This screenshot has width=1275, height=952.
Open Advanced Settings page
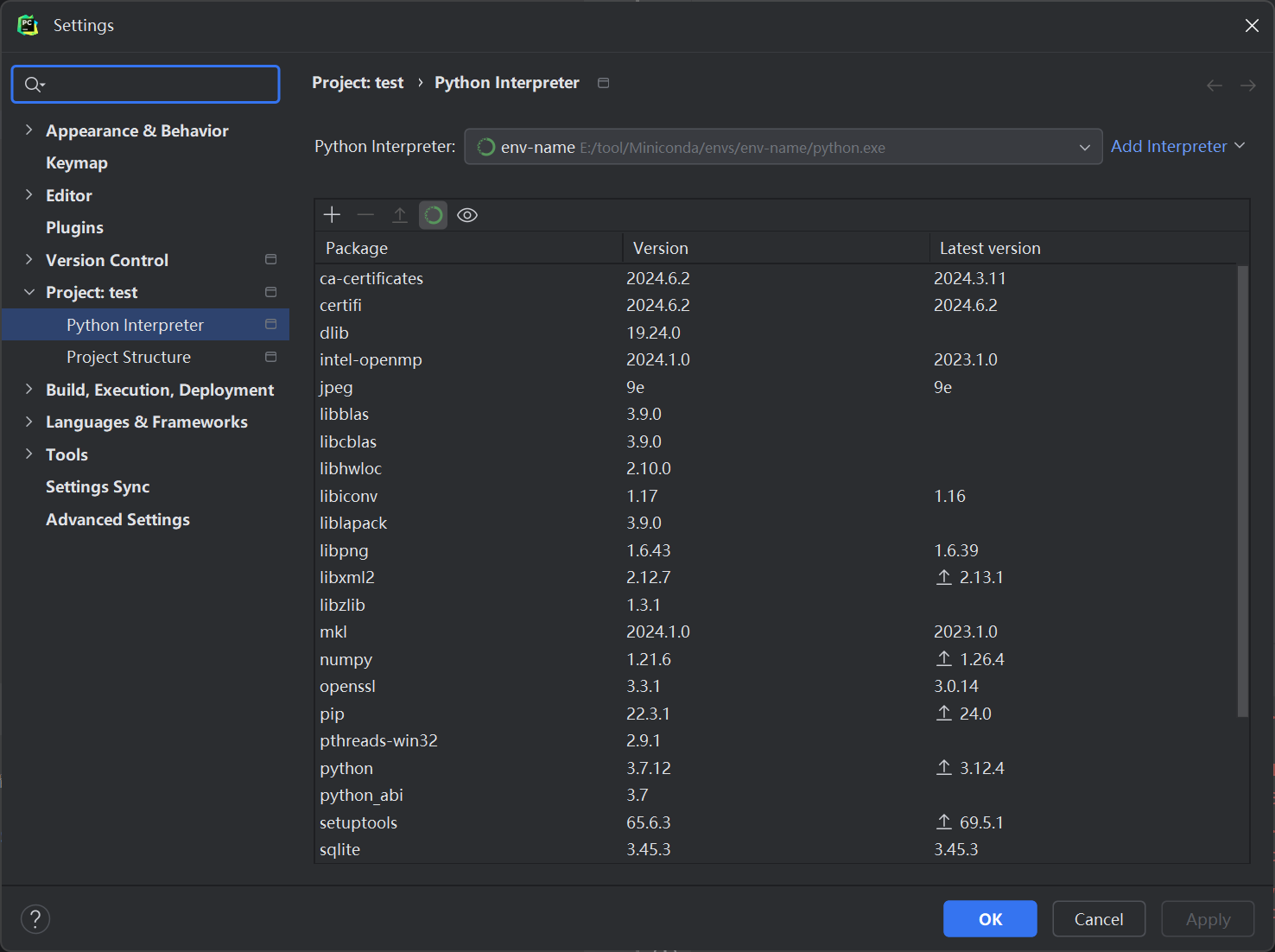click(x=117, y=519)
